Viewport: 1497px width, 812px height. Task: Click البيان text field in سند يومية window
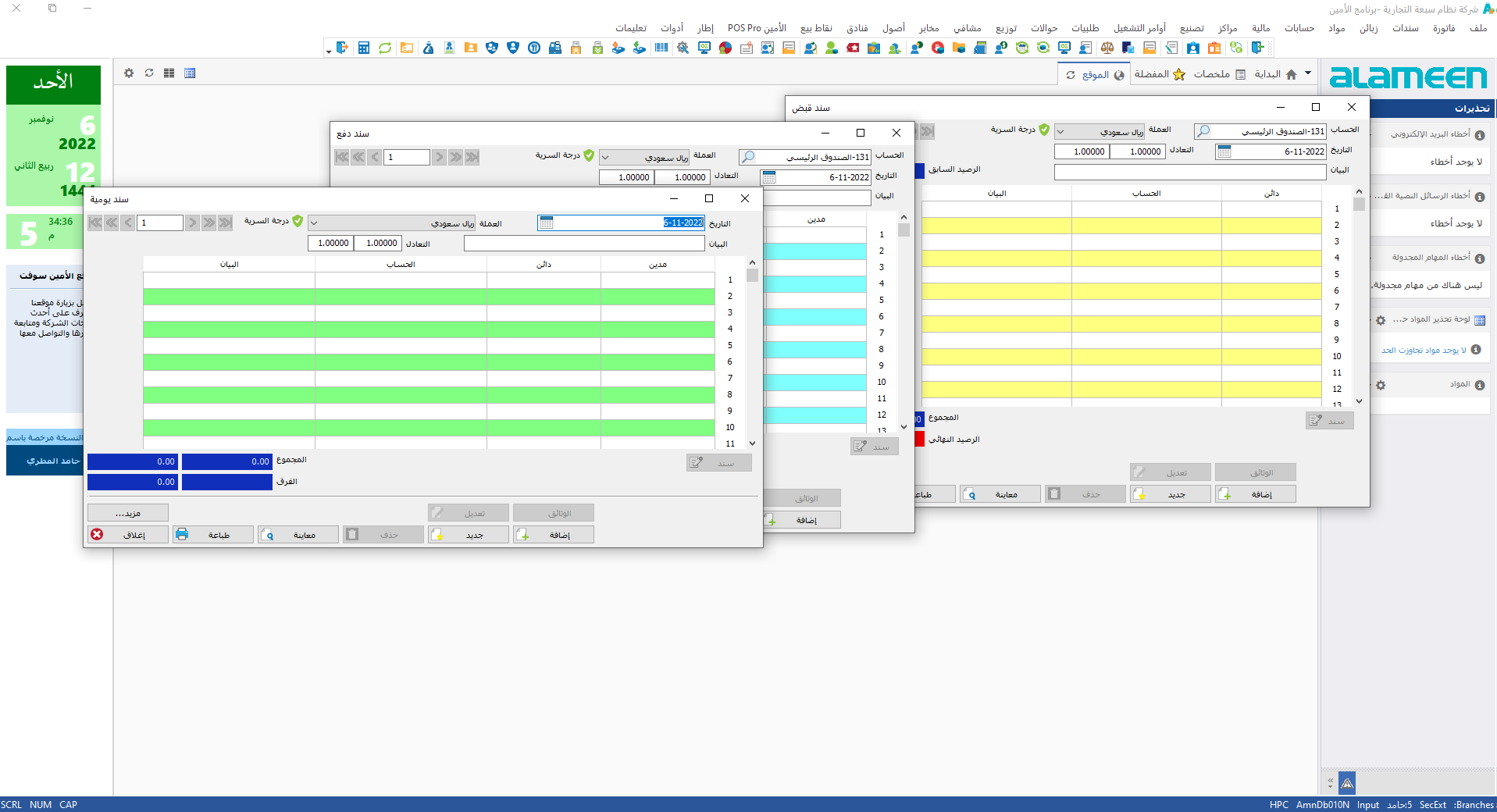(584, 244)
